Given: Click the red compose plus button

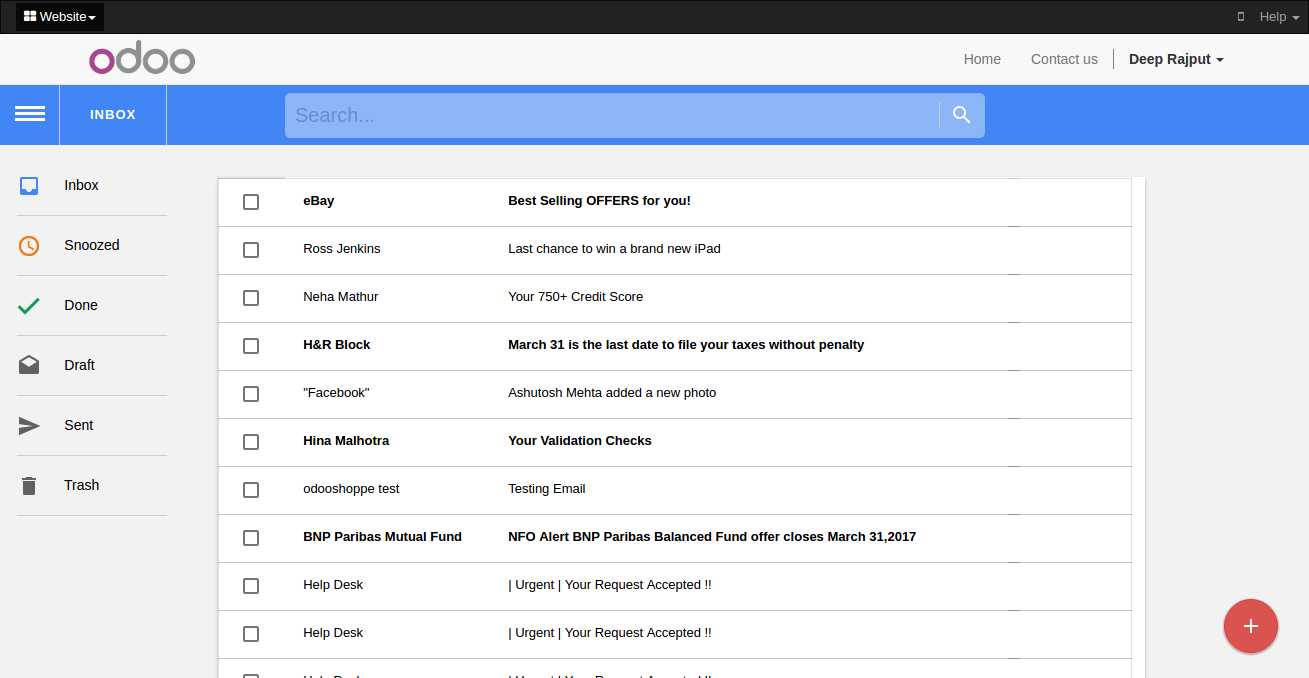Looking at the screenshot, I should 1251,626.
